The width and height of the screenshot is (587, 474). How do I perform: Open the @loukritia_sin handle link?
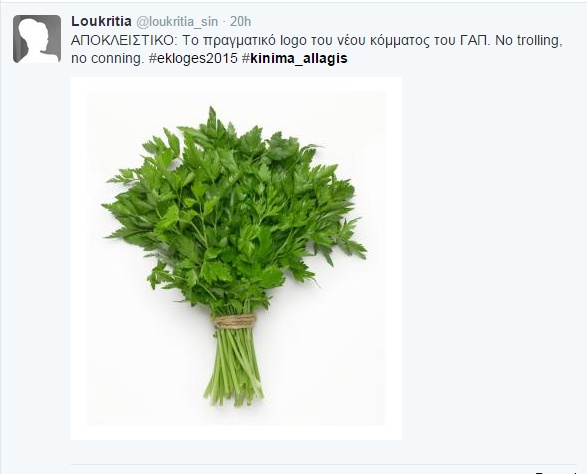[x=177, y=22]
